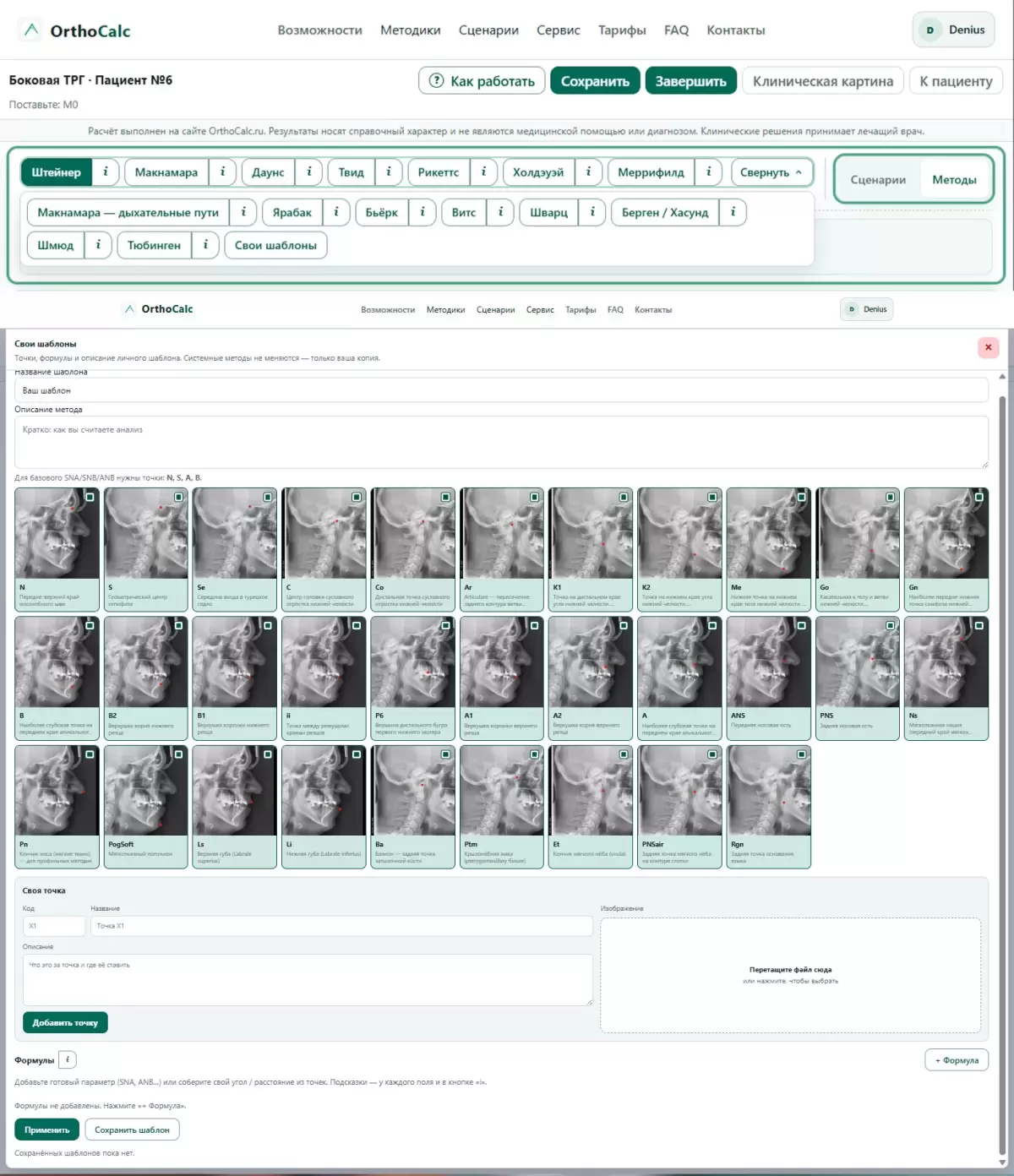1014x1176 pixels.
Task: Open the Формулы info icon
Action: point(68,1059)
